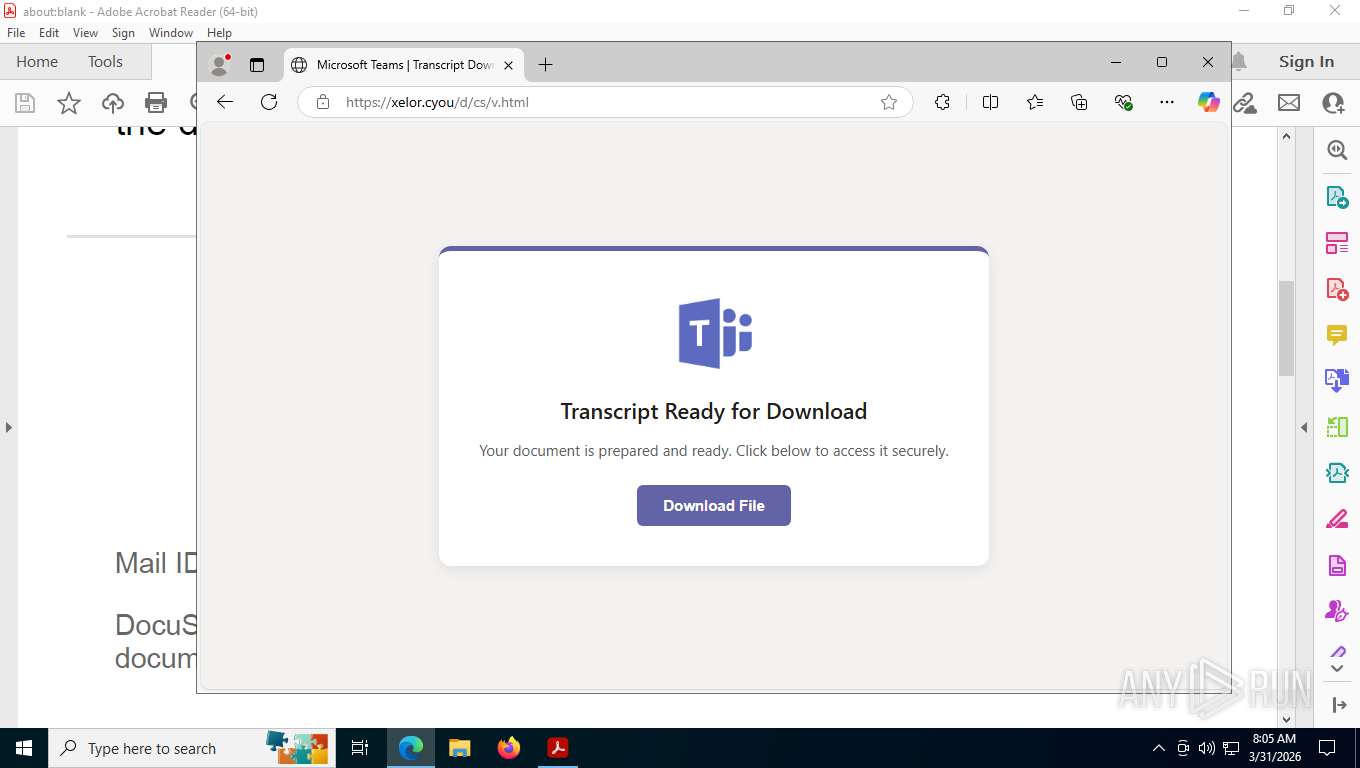The width and height of the screenshot is (1360, 768).
Task: Open Acrobat Help menu
Action: (219, 33)
